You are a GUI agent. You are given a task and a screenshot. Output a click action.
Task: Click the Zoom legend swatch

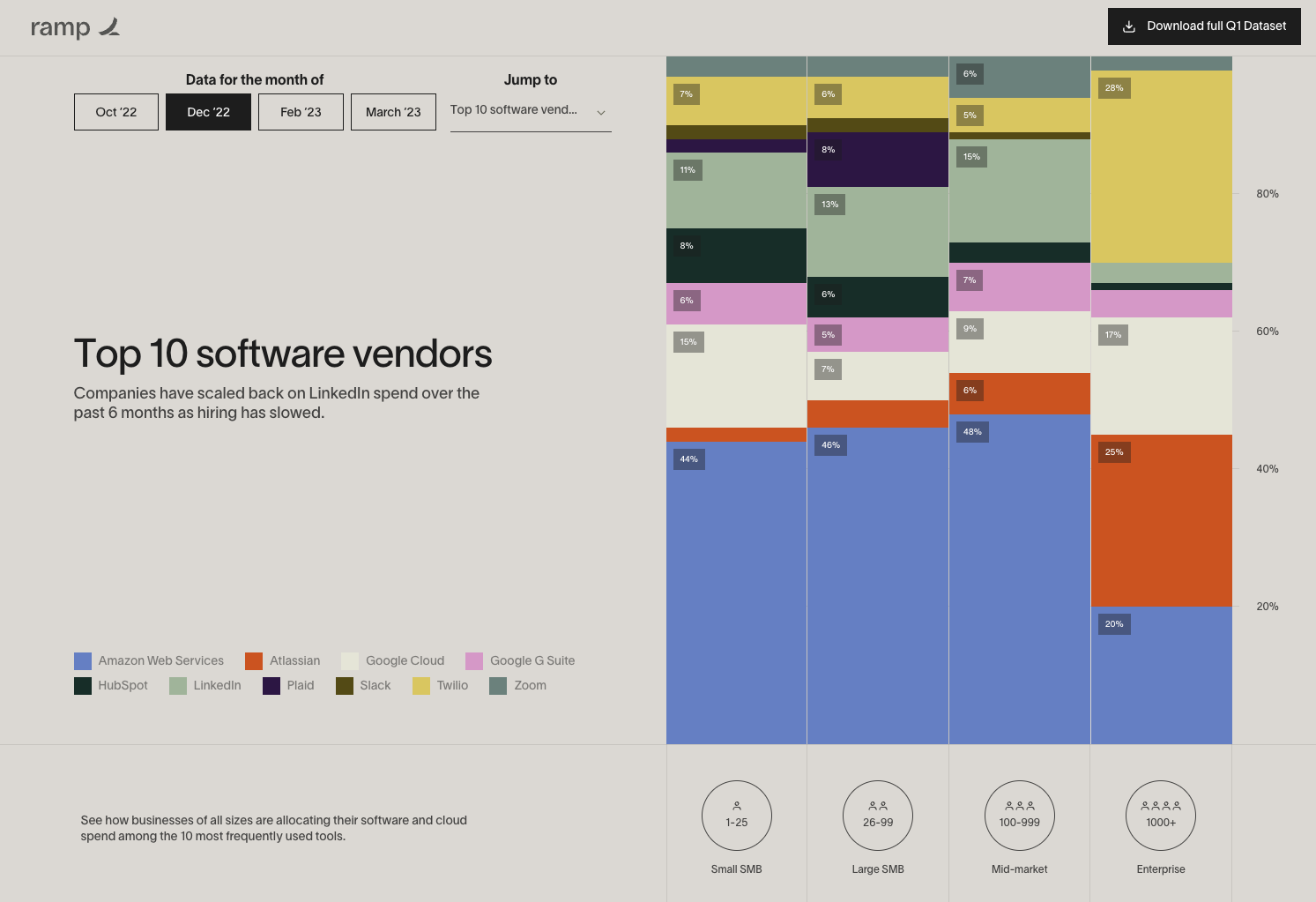[x=498, y=686]
